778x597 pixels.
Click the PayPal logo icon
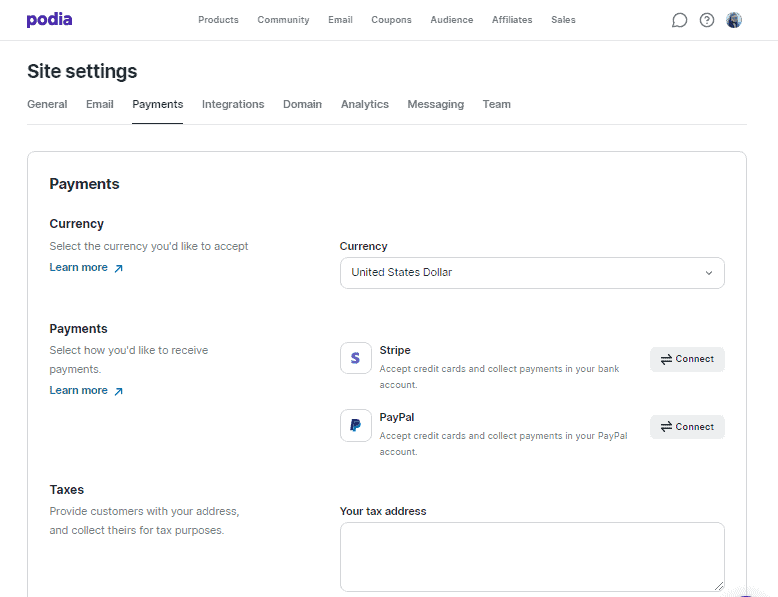click(x=356, y=425)
